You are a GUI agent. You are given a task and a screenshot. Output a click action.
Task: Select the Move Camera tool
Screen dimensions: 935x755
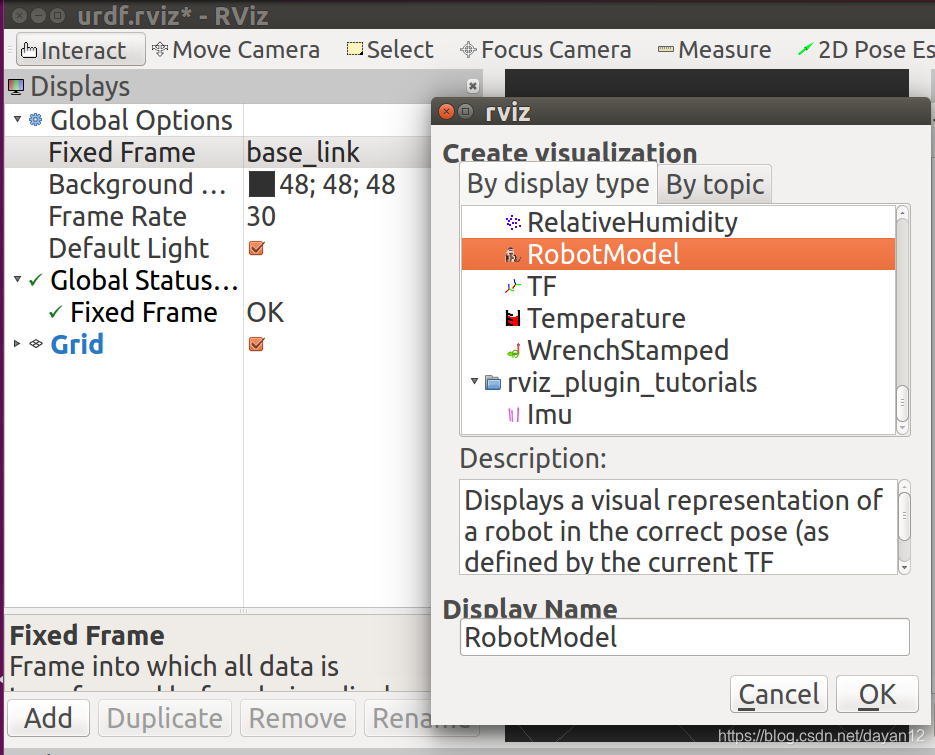click(236, 50)
